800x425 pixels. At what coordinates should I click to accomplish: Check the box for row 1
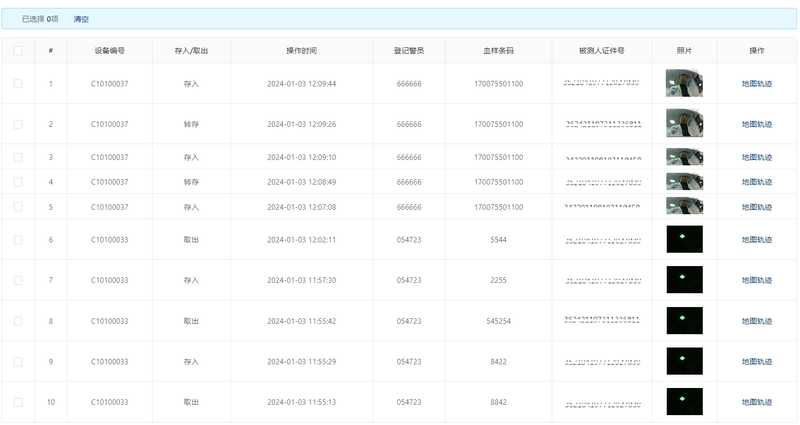tap(18, 84)
